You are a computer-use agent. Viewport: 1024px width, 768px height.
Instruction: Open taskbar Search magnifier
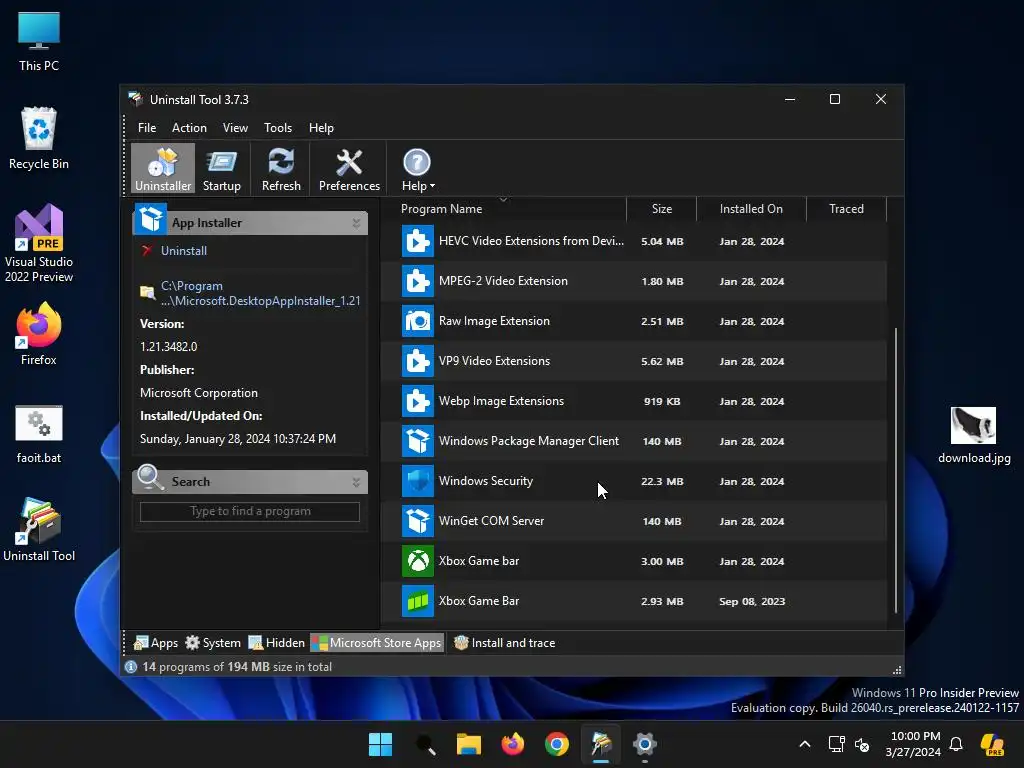(425, 744)
